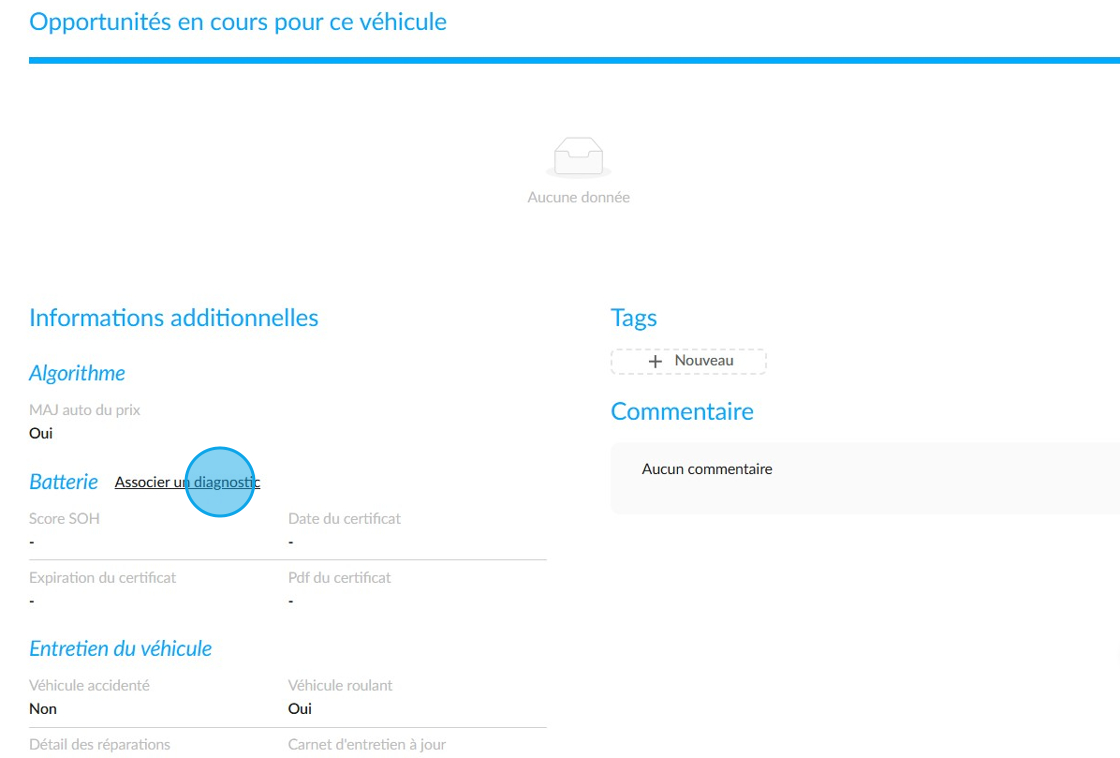Click the MAJ auto du prix label
Screen dimensions: 1120x758
point(84,410)
